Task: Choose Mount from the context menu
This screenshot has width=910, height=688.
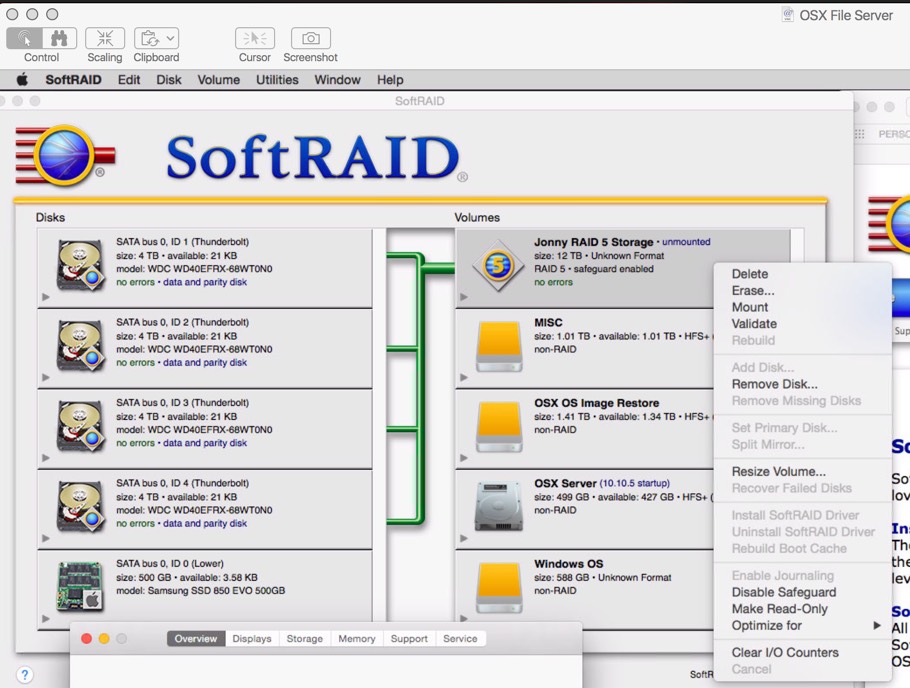Action: (x=803, y=307)
